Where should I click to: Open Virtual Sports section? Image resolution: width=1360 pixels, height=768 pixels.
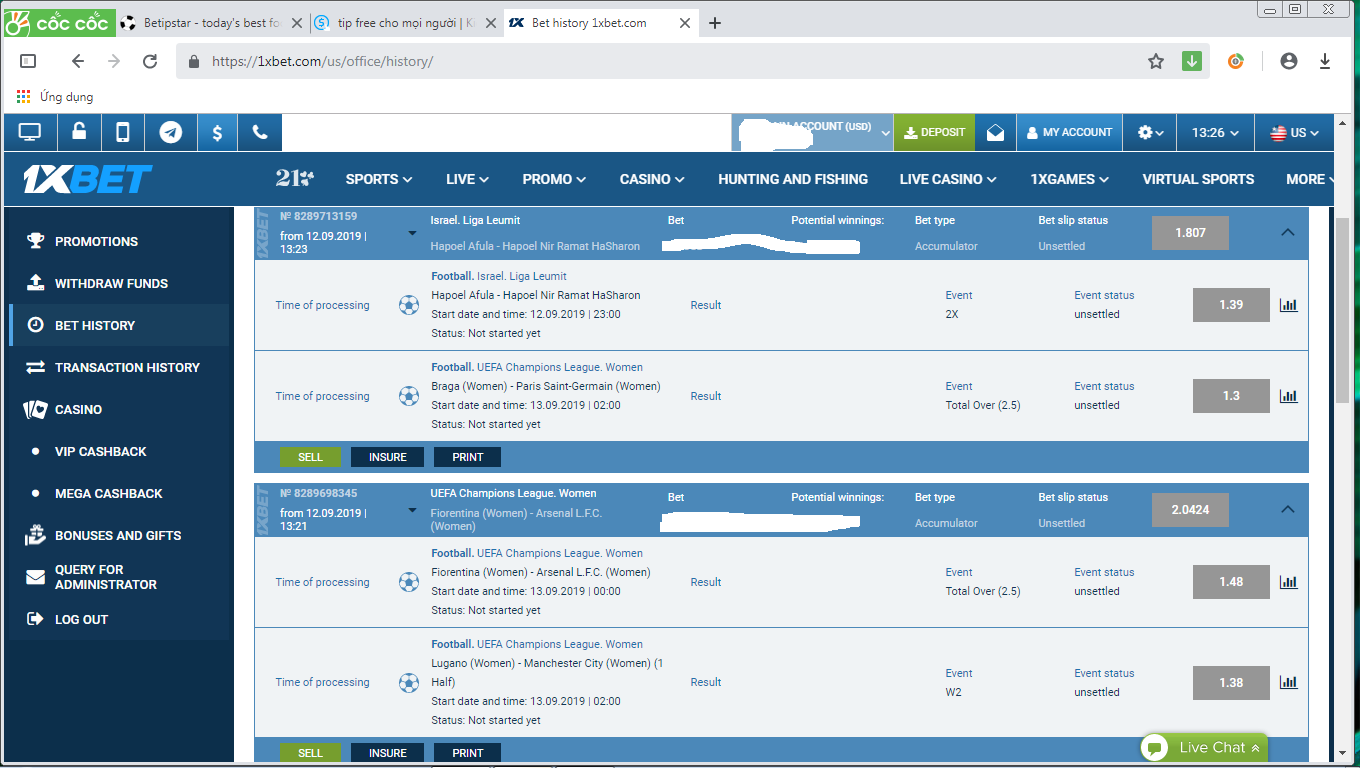pyautogui.click(x=1198, y=179)
